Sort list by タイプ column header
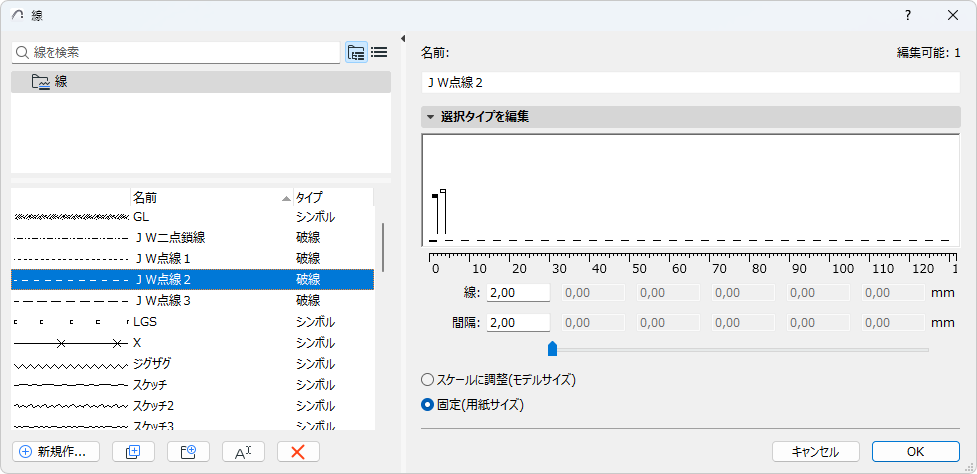Screen dimensions: 977x474 coord(333,197)
